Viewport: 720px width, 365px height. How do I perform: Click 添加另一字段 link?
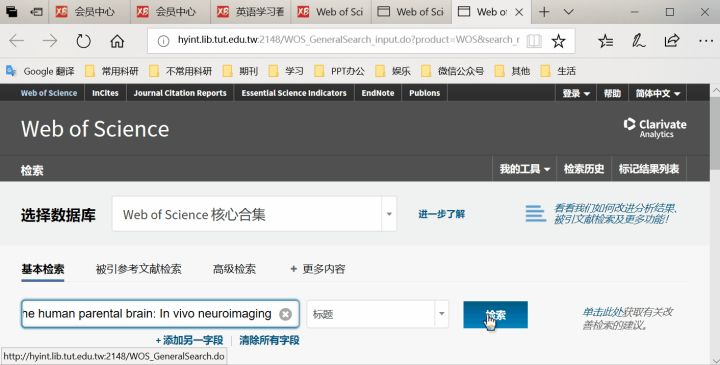pyautogui.click(x=189, y=340)
